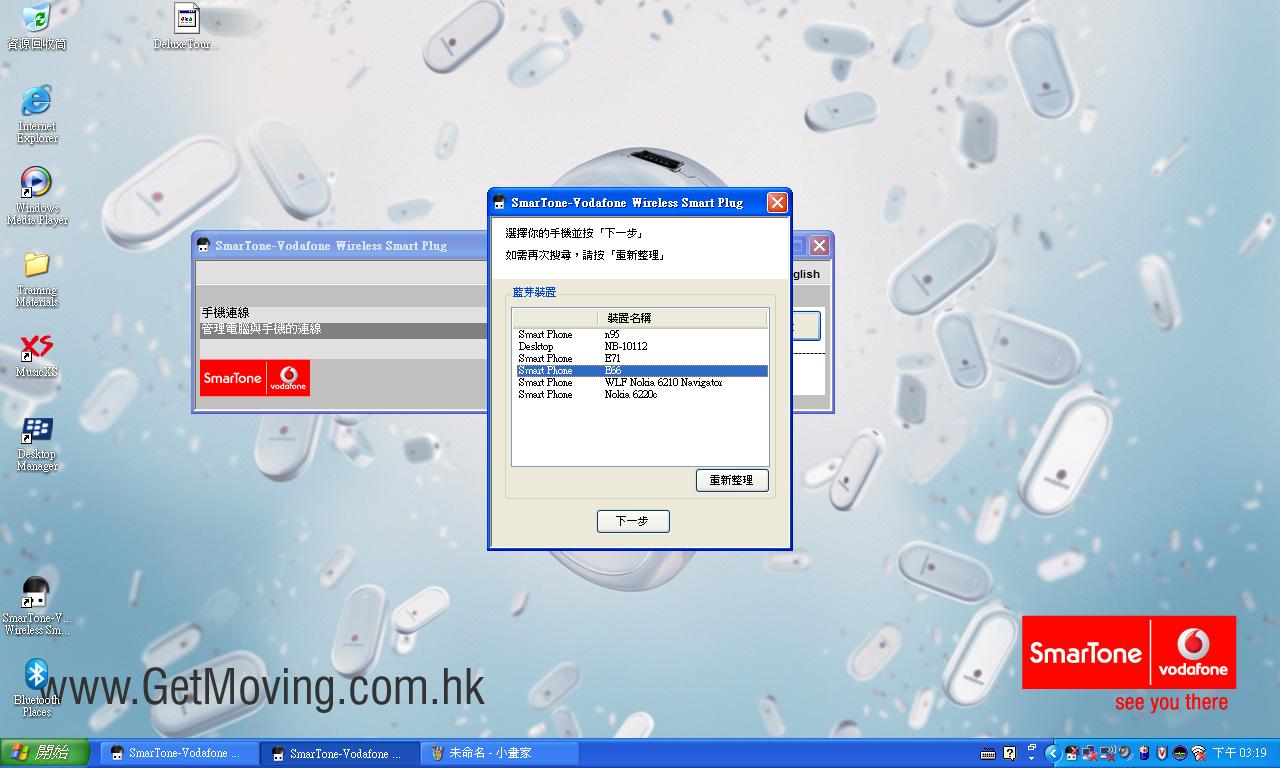This screenshot has width=1280, height=768.
Task: Open Bluetooth Places desktop icon
Action: [37, 675]
